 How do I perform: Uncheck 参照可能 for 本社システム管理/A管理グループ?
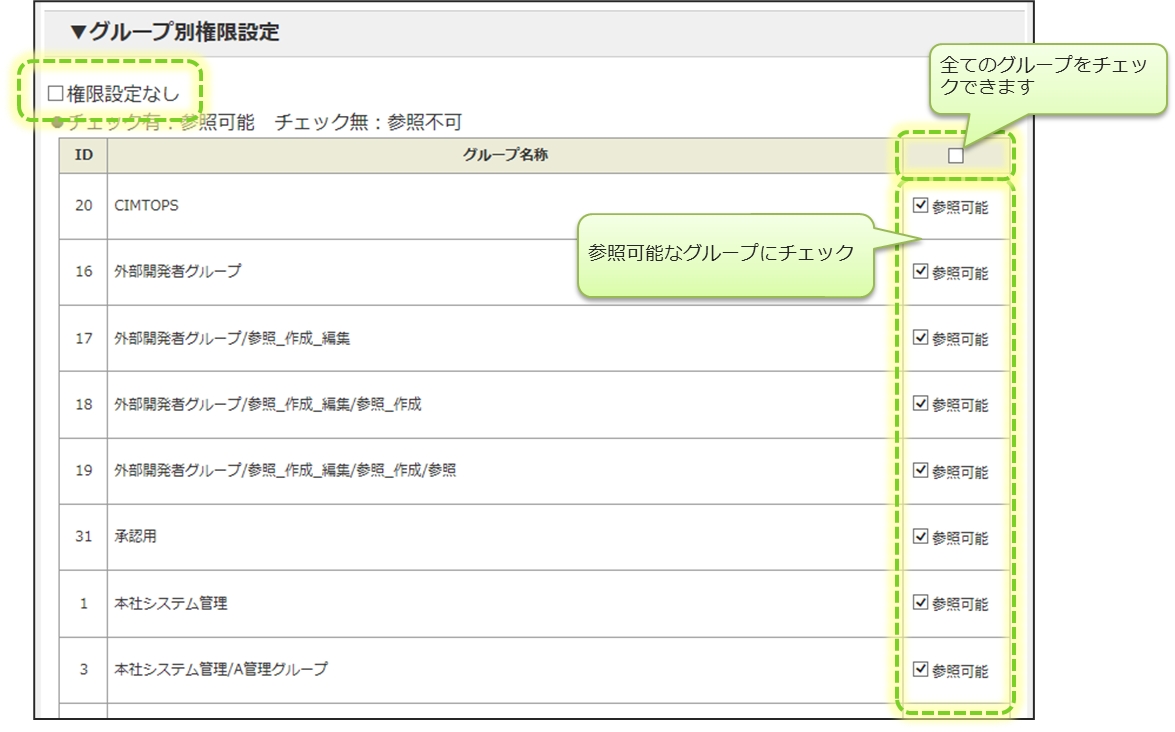[921, 669]
